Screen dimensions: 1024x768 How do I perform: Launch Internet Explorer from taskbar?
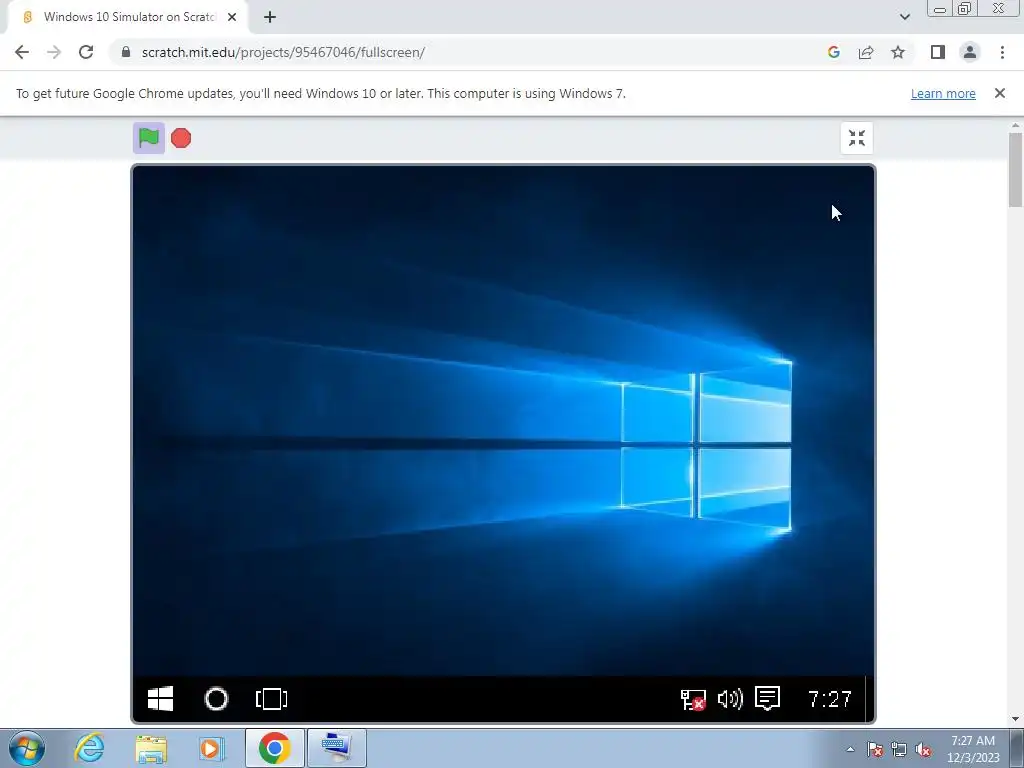coord(89,748)
